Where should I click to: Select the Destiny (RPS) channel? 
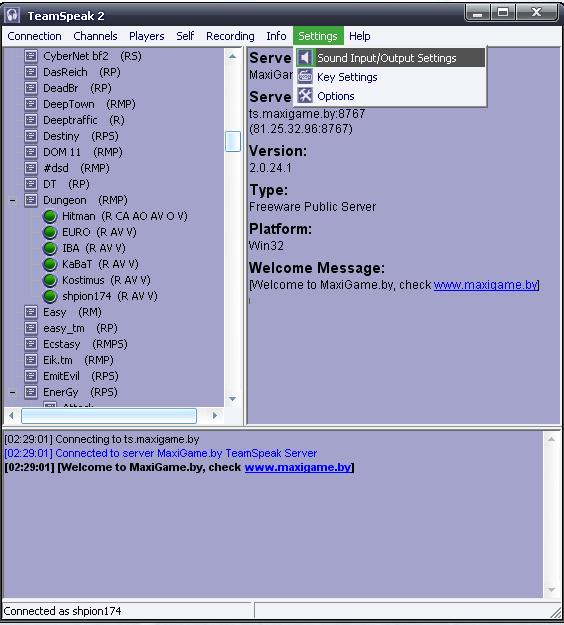pyautogui.click(x=81, y=136)
